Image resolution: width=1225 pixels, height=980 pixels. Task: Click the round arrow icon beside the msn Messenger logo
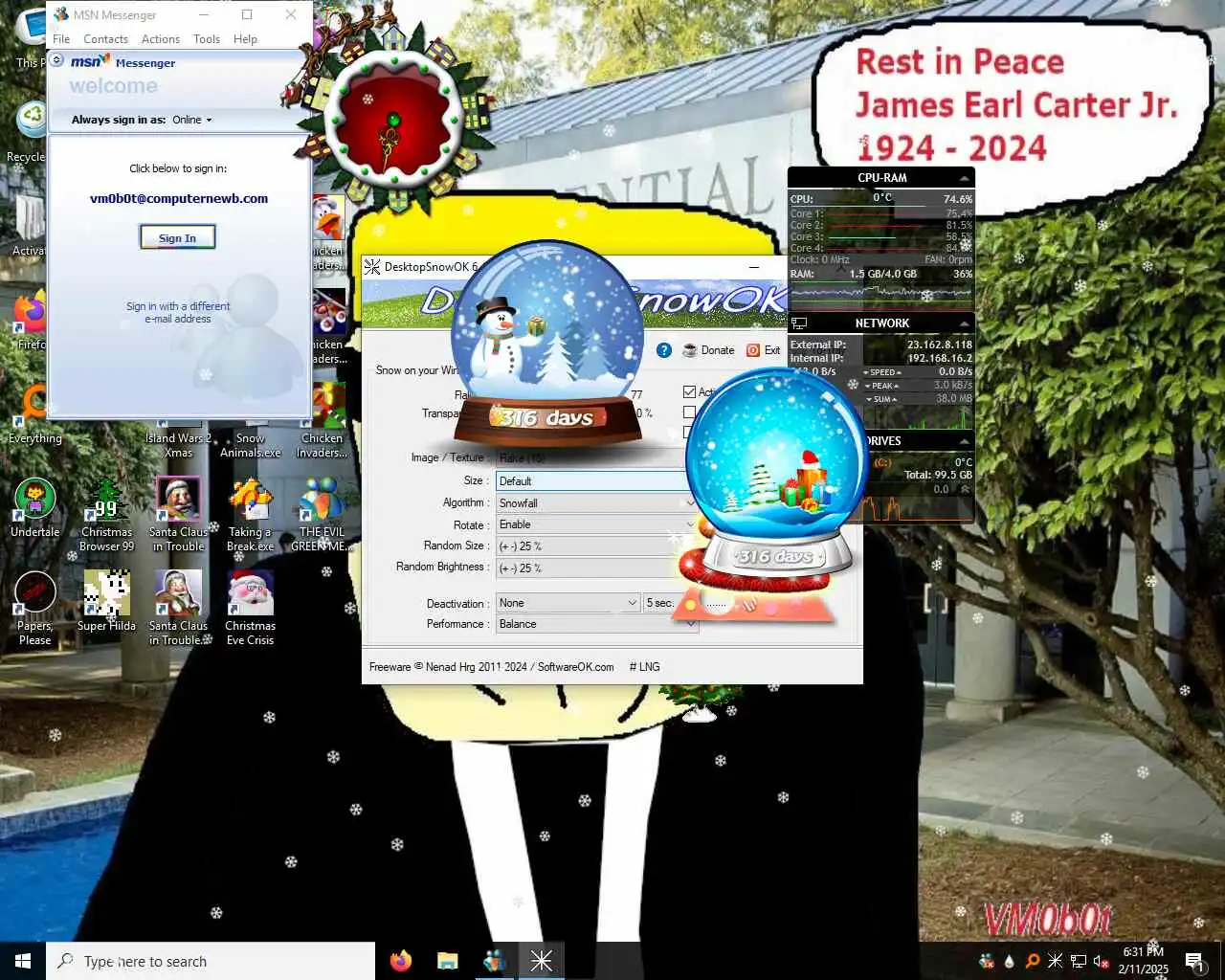tap(57, 60)
